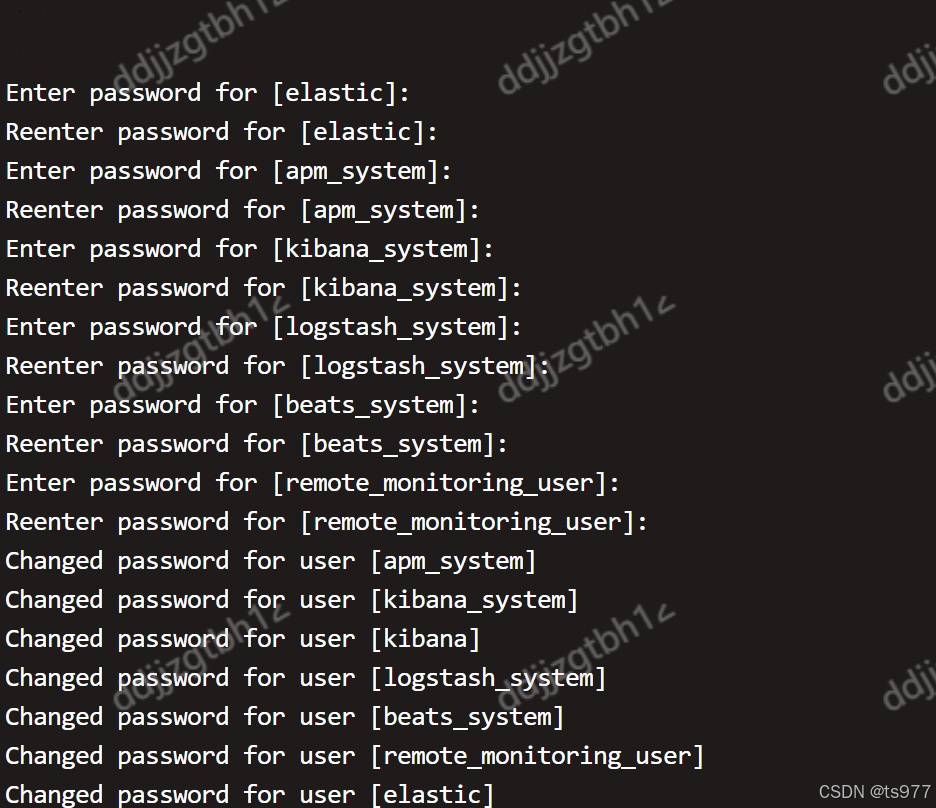Click the 'Reenter password for [apm_system]' line
This screenshot has width=936, height=808.
(x=242, y=210)
